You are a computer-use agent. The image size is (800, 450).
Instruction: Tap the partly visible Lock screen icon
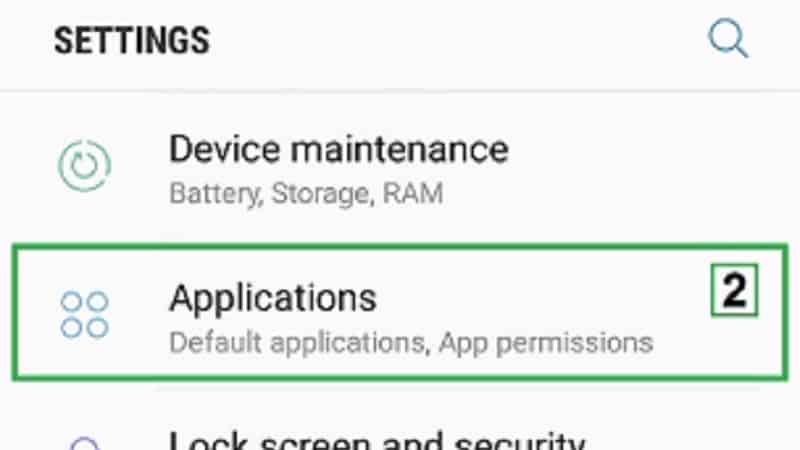(x=84, y=443)
